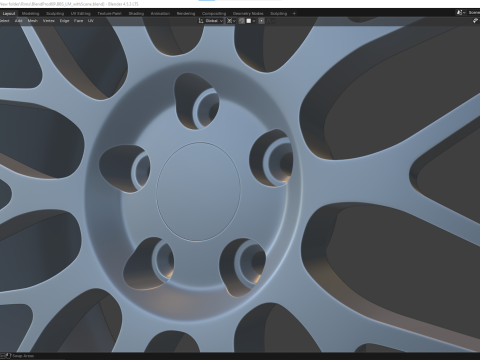Open the transform pivot point dropdown
480x360 pixels.
[231, 21]
